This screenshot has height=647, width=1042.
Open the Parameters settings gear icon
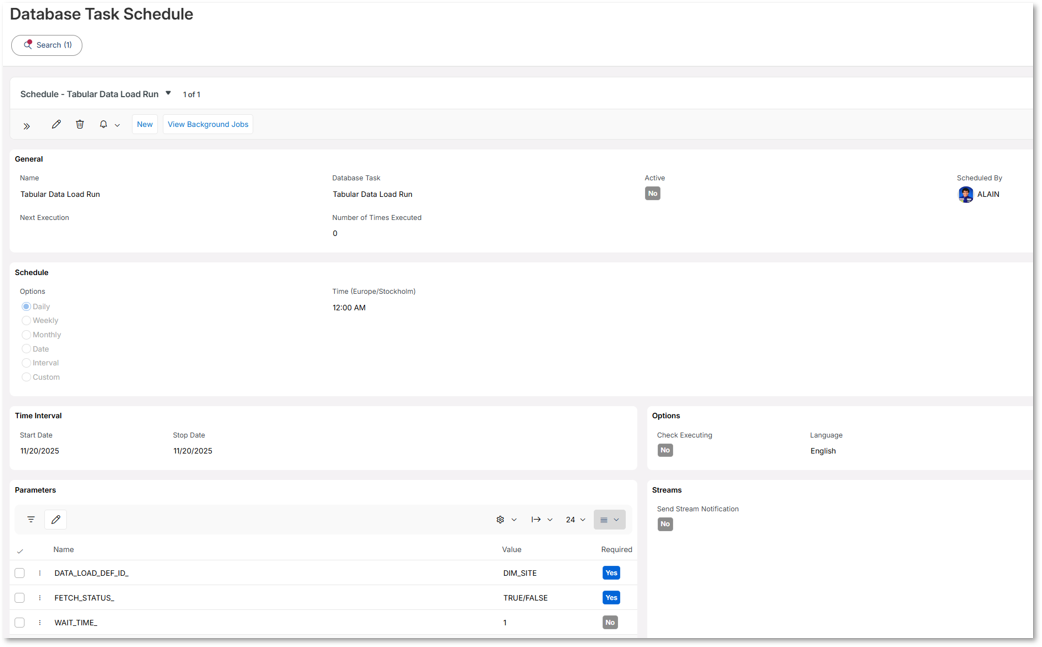(500, 519)
